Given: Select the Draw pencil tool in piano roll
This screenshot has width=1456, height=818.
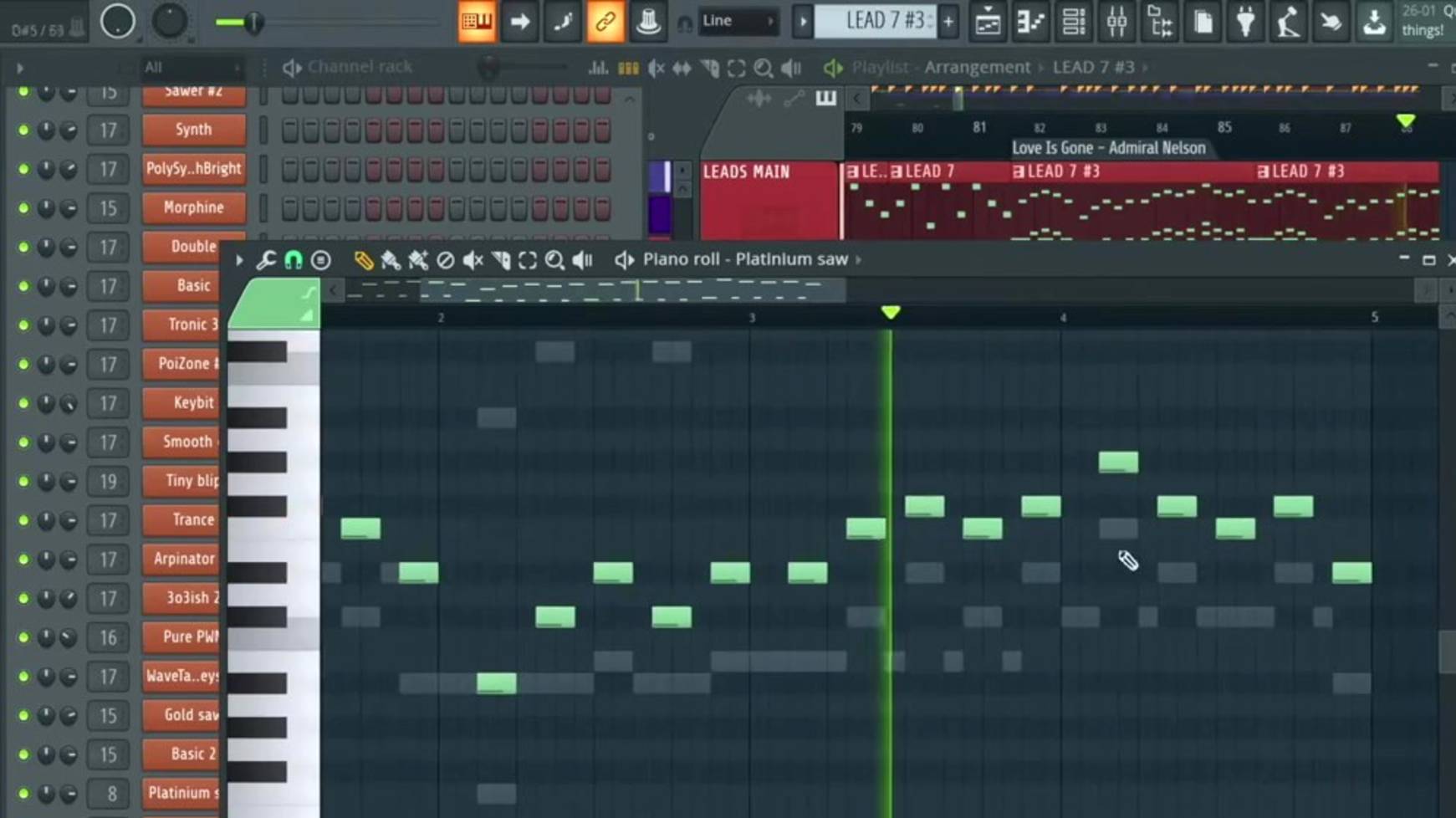Looking at the screenshot, I should coord(363,260).
